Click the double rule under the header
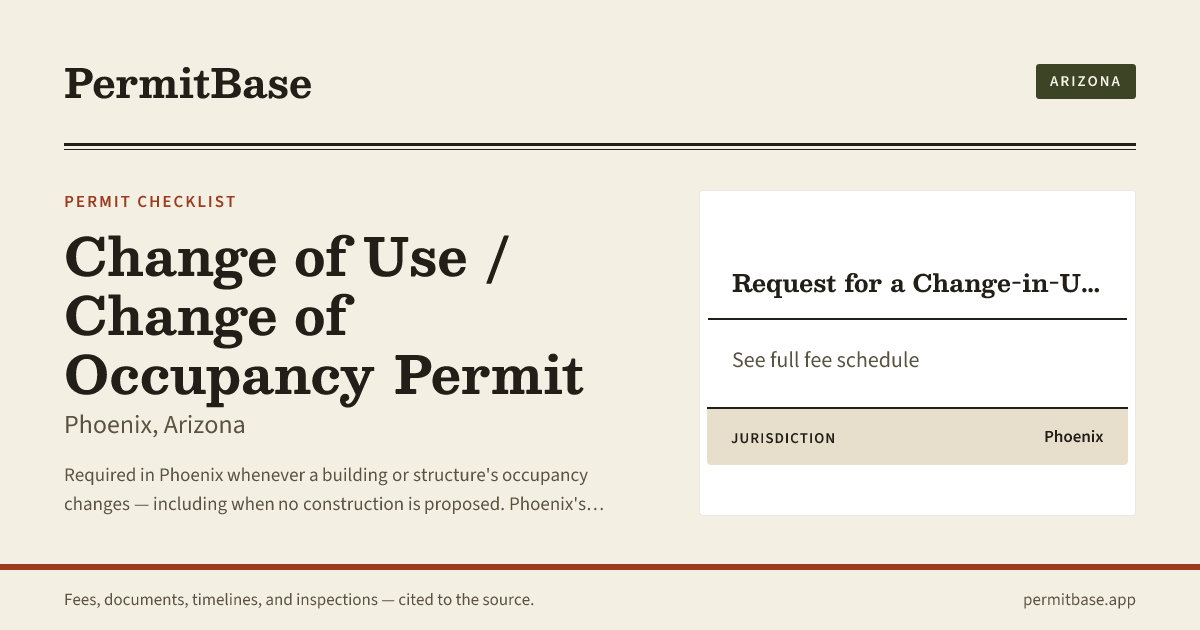This screenshot has height=630, width=1200. [x=600, y=147]
